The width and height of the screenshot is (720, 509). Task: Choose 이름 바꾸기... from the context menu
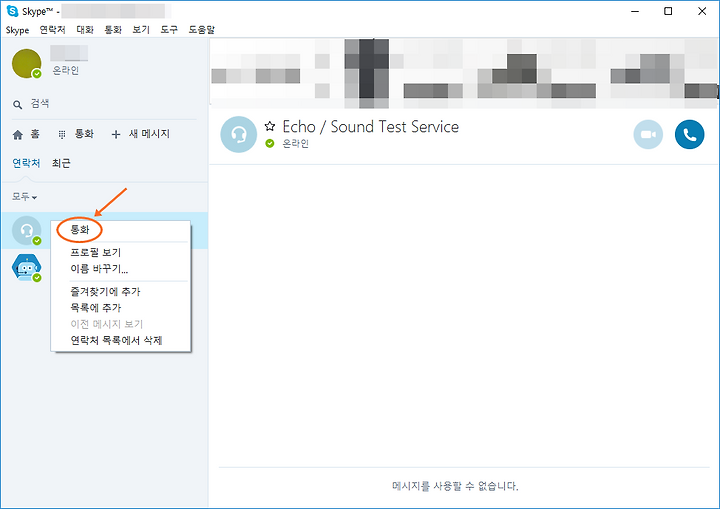coord(99,269)
